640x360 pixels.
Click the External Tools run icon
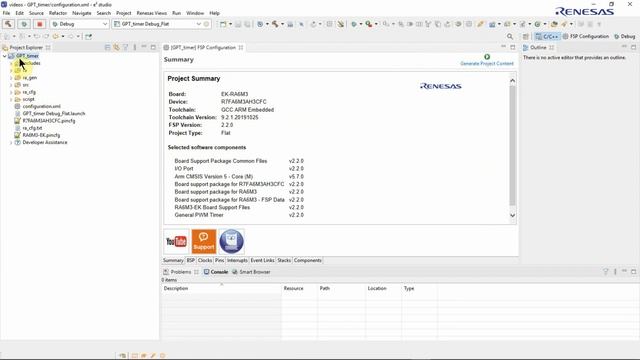(369, 24)
